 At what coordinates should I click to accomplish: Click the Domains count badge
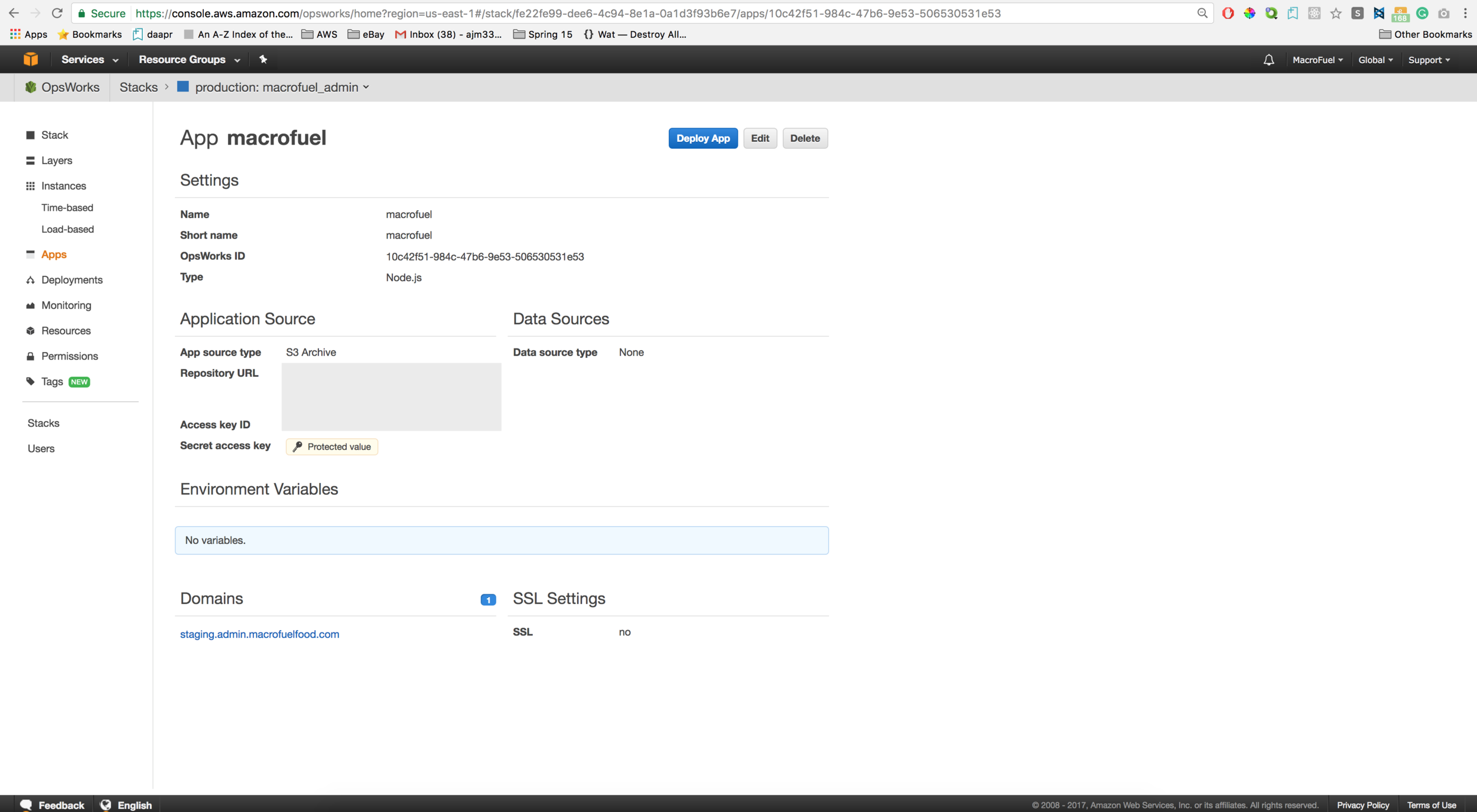pyautogui.click(x=488, y=600)
